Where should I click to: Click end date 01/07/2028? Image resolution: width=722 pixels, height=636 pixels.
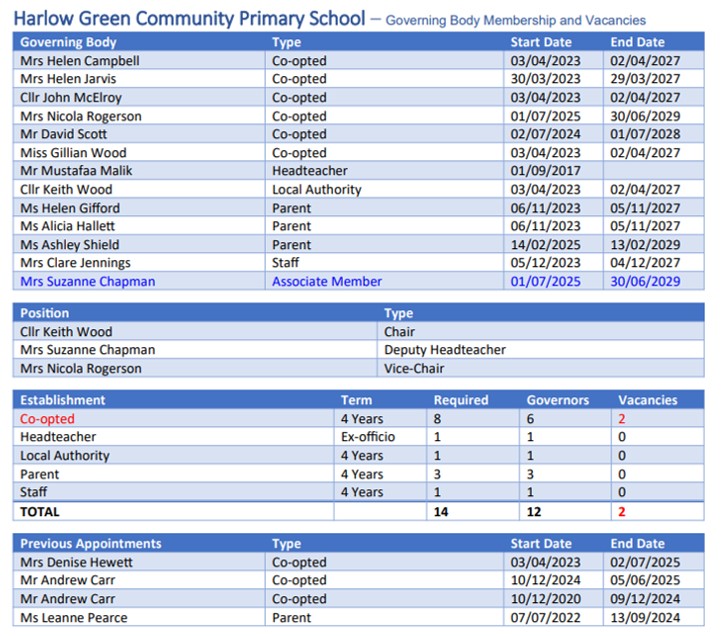coord(645,134)
